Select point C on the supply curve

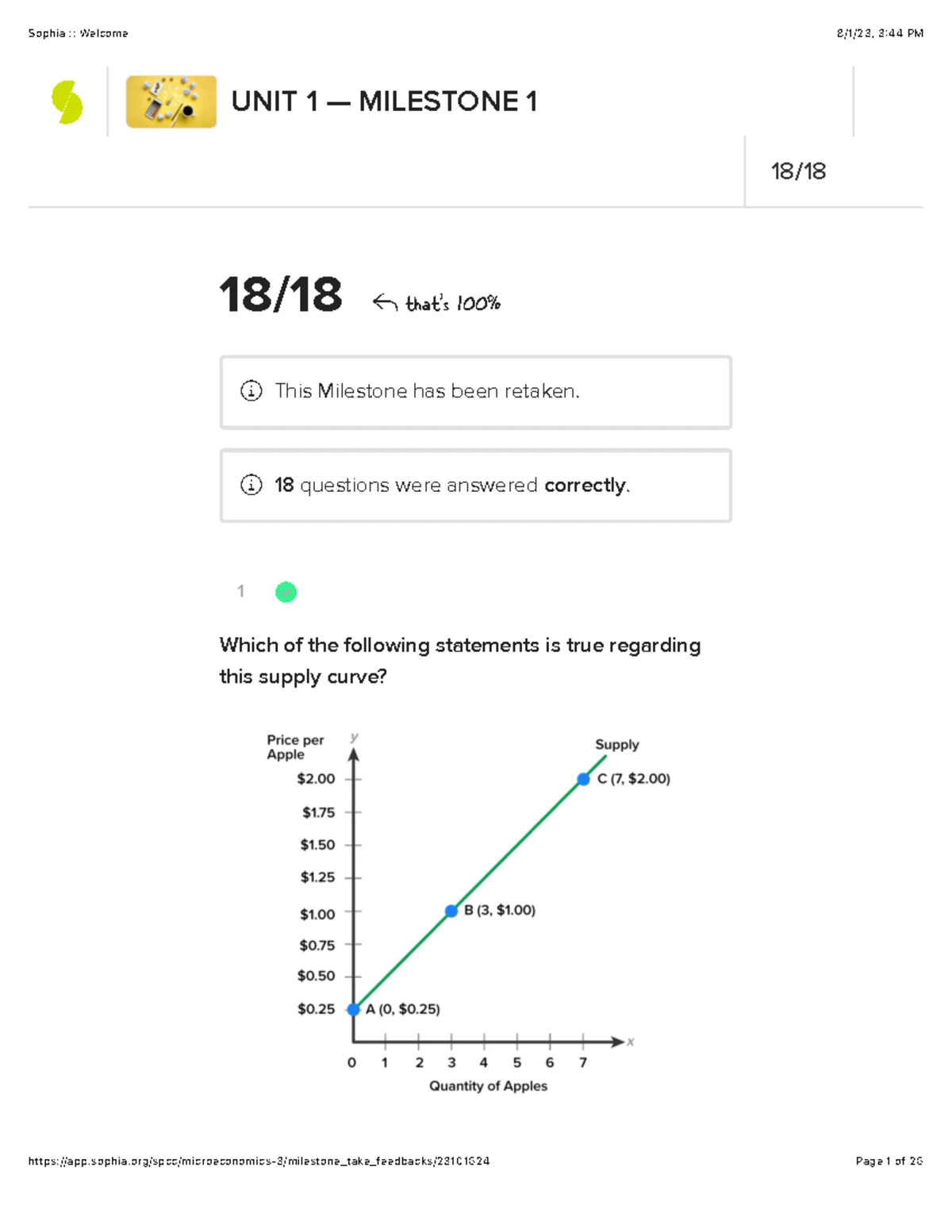coord(583,779)
